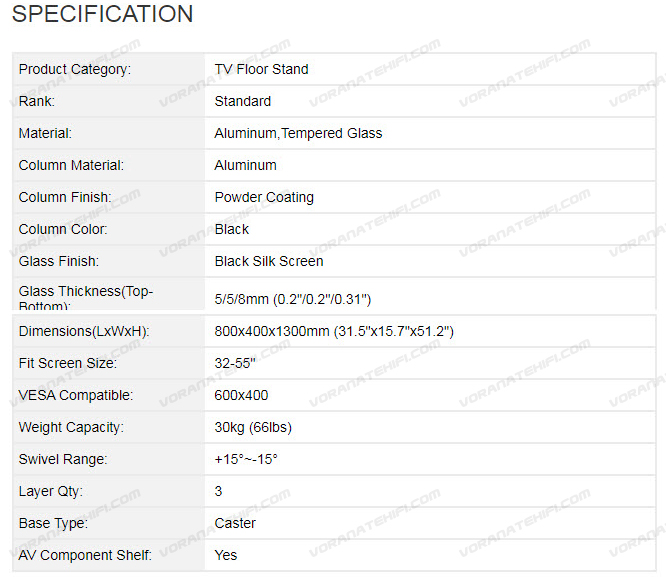Click the Rank value Standard

[243, 101]
